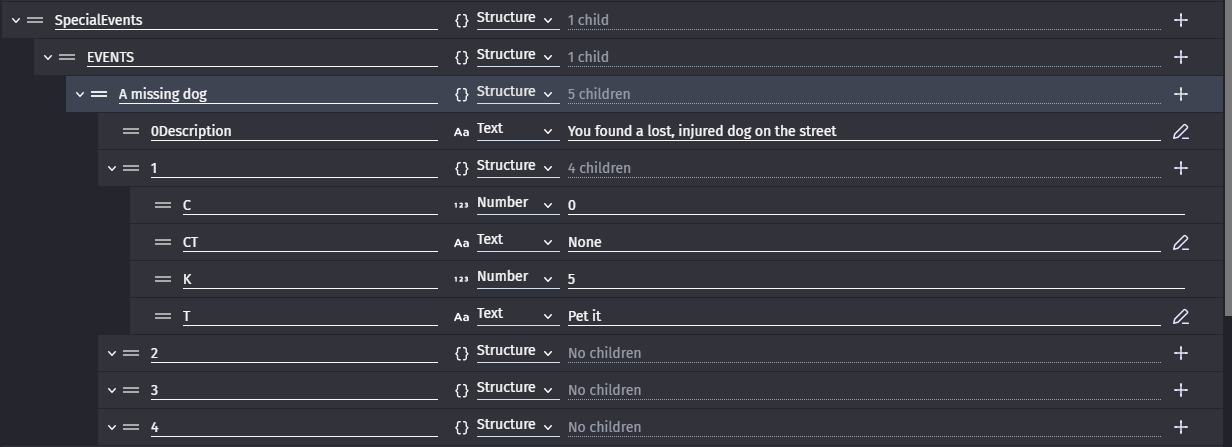The height and width of the screenshot is (447, 1232).
Task: Edit the T value with pencil icon
Action: click(x=1180, y=316)
